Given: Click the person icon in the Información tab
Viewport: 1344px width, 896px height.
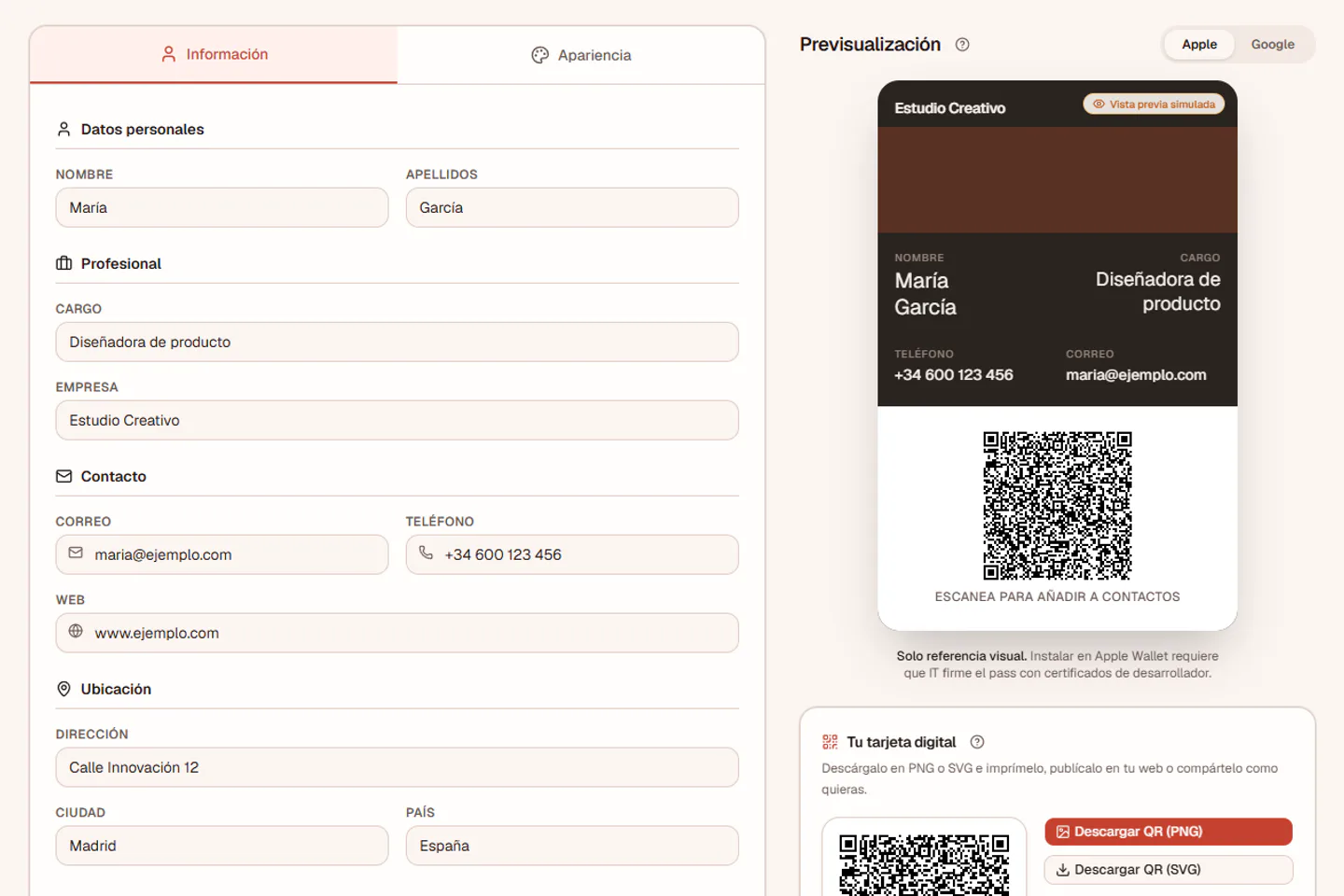Looking at the screenshot, I should pyautogui.click(x=168, y=54).
